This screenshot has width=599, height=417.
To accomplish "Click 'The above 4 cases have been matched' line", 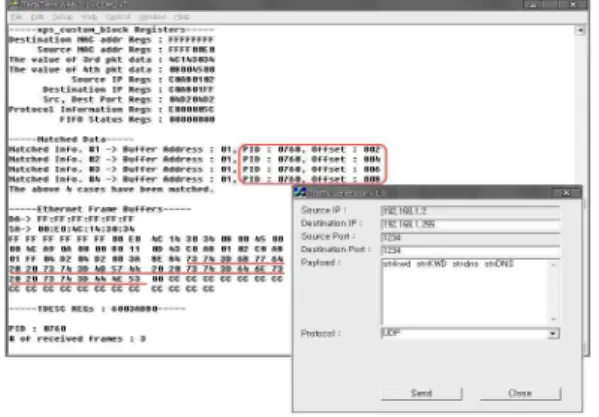I will pos(111,189).
